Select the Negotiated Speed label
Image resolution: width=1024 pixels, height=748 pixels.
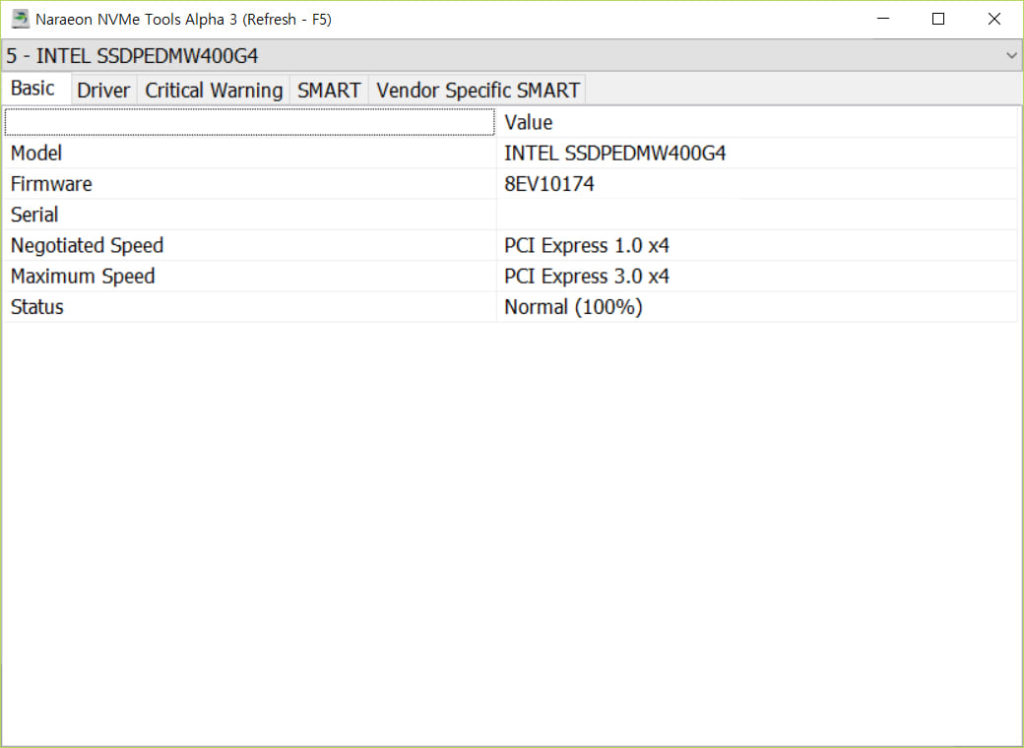tap(87, 246)
